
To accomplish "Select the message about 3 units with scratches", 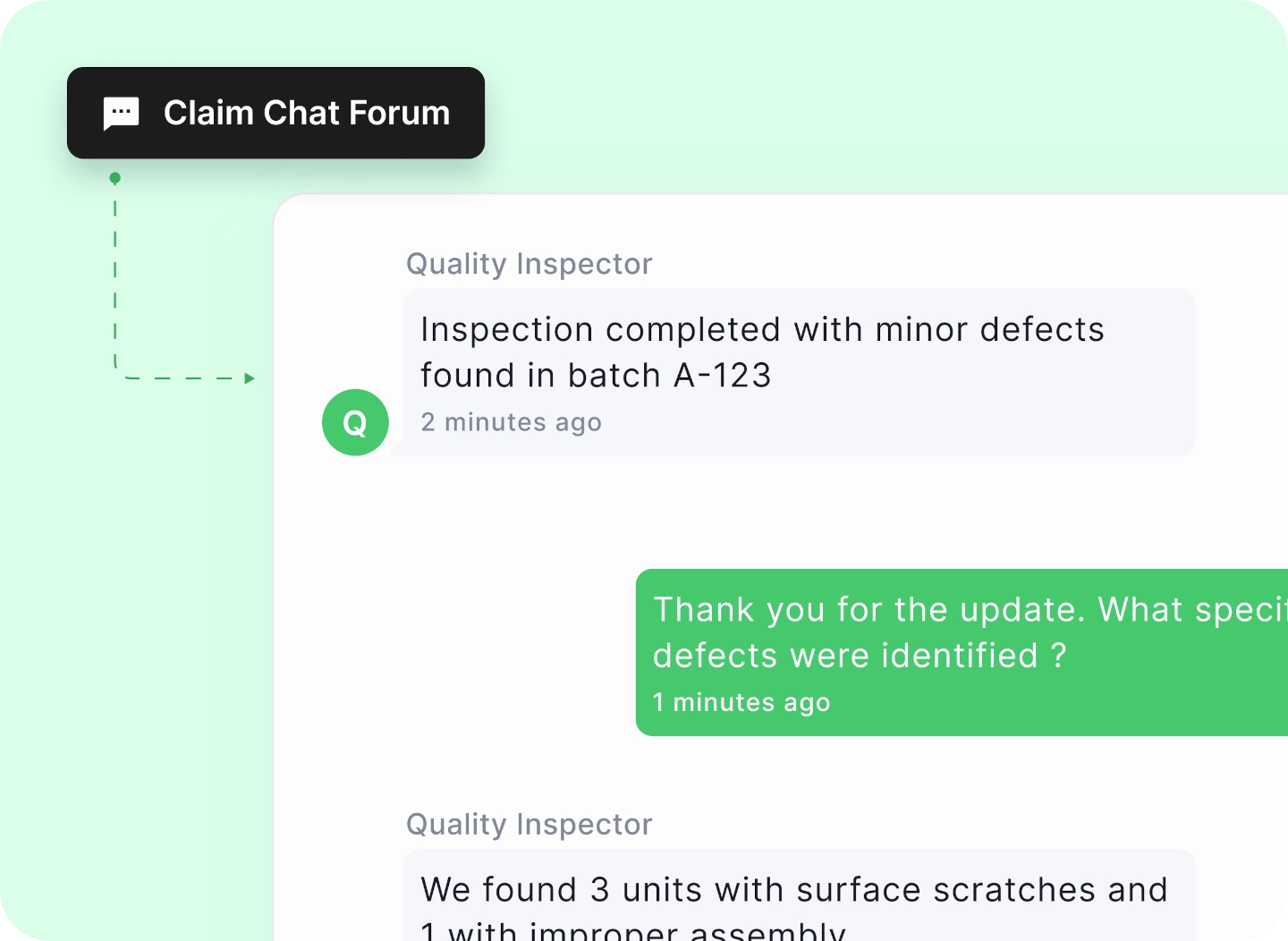I will (x=799, y=895).
